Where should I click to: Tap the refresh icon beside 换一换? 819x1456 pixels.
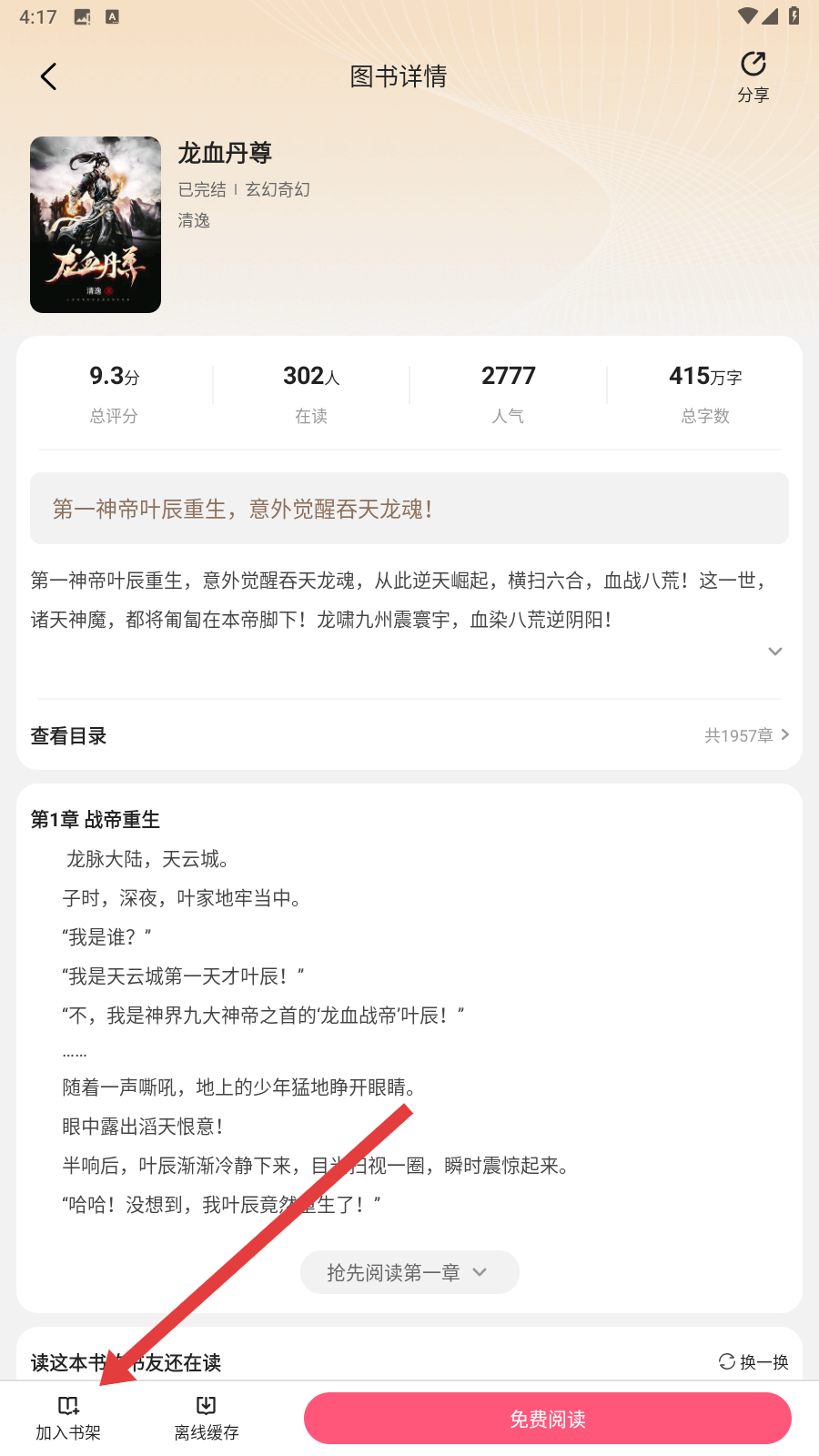[727, 1361]
